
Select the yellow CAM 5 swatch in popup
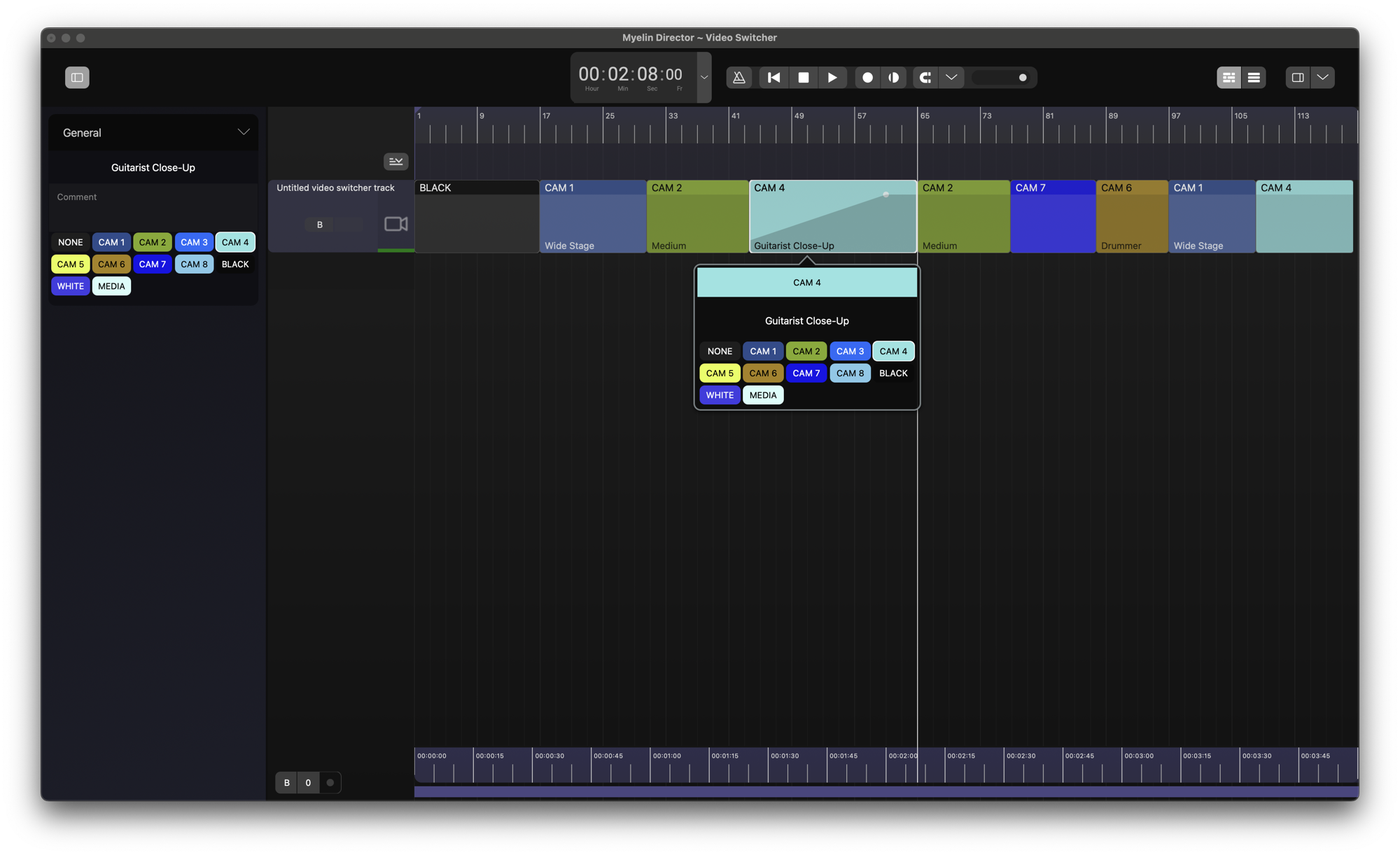pyautogui.click(x=720, y=373)
